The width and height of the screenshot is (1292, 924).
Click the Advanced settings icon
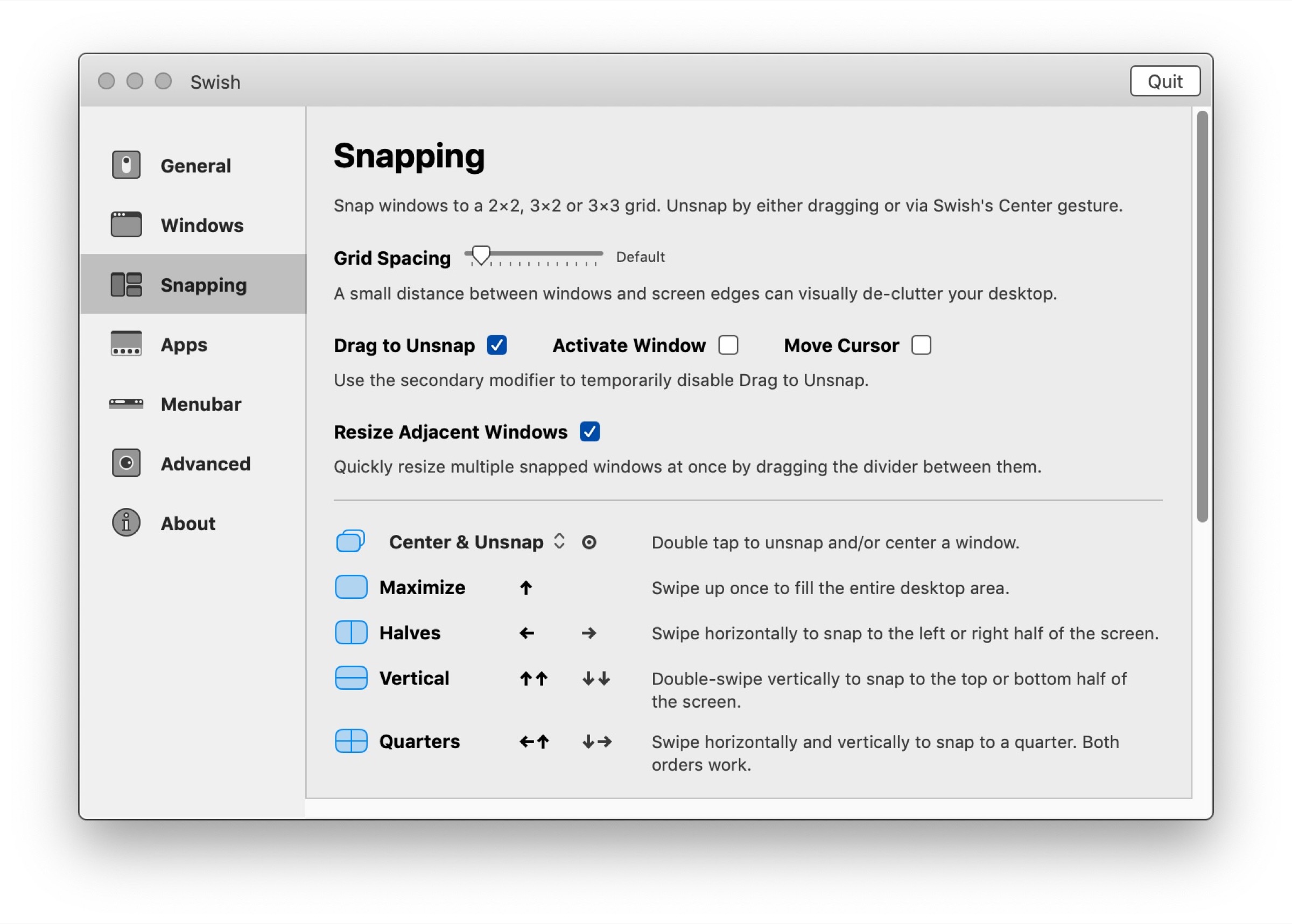click(126, 463)
